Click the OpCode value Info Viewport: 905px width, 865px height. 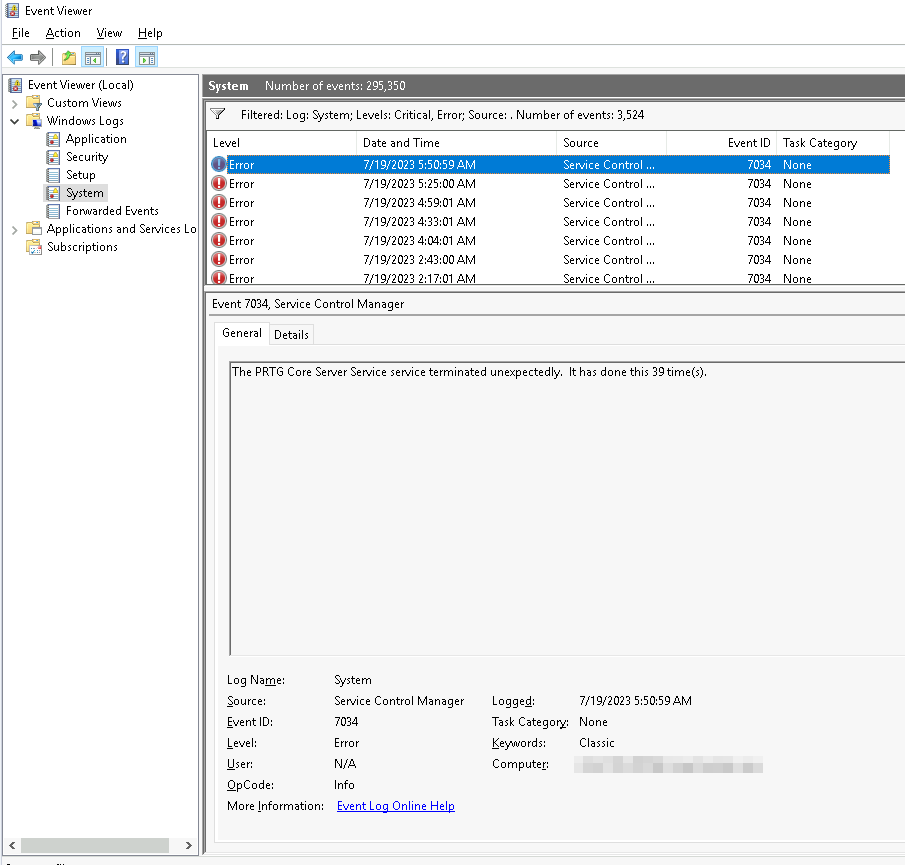[x=344, y=785]
